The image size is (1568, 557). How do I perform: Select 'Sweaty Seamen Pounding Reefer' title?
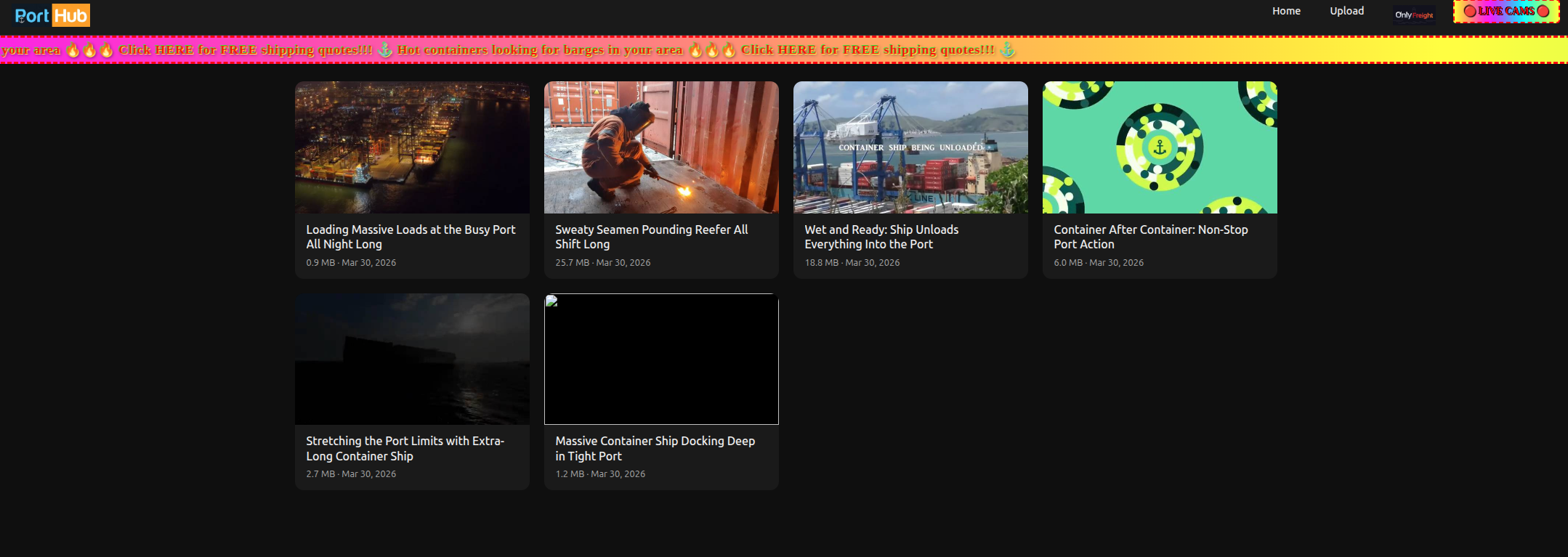[651, 237]
